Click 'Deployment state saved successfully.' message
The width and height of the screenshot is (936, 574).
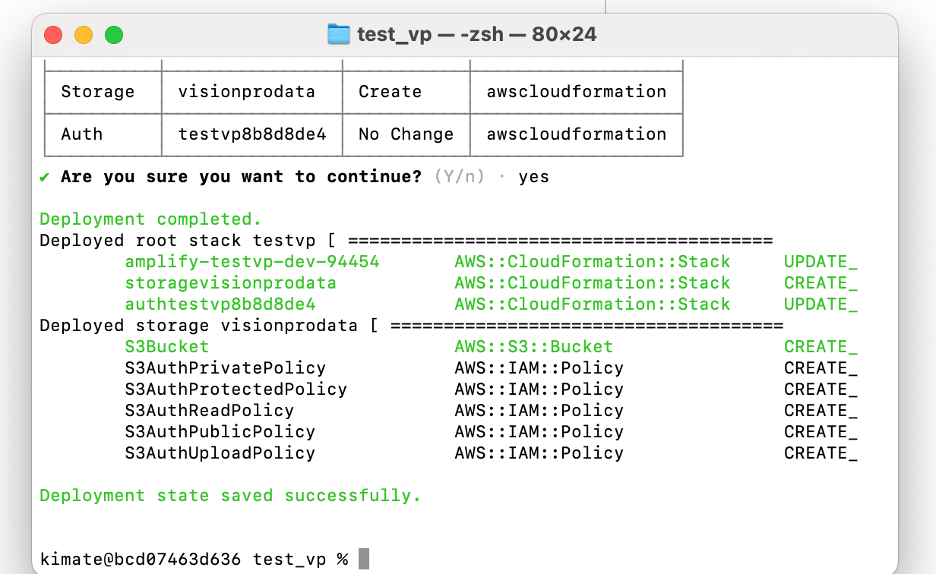pyautogui.click(x=230, y=496)
